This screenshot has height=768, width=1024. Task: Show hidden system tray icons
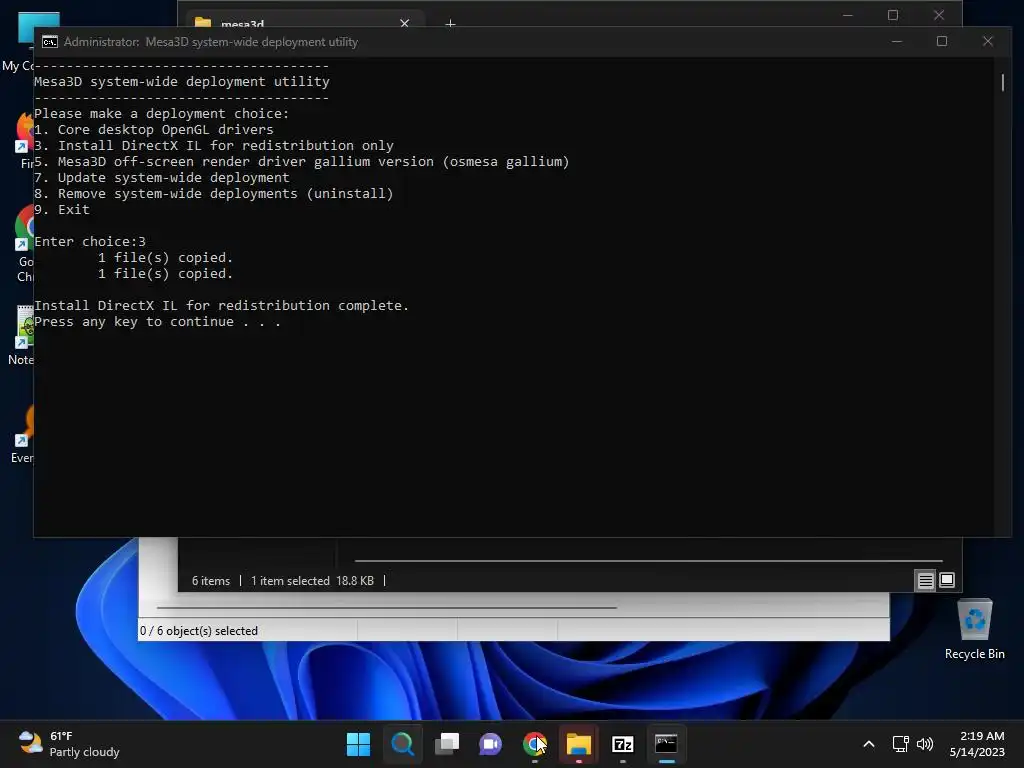pyautogui.click(x=869, y=744)
